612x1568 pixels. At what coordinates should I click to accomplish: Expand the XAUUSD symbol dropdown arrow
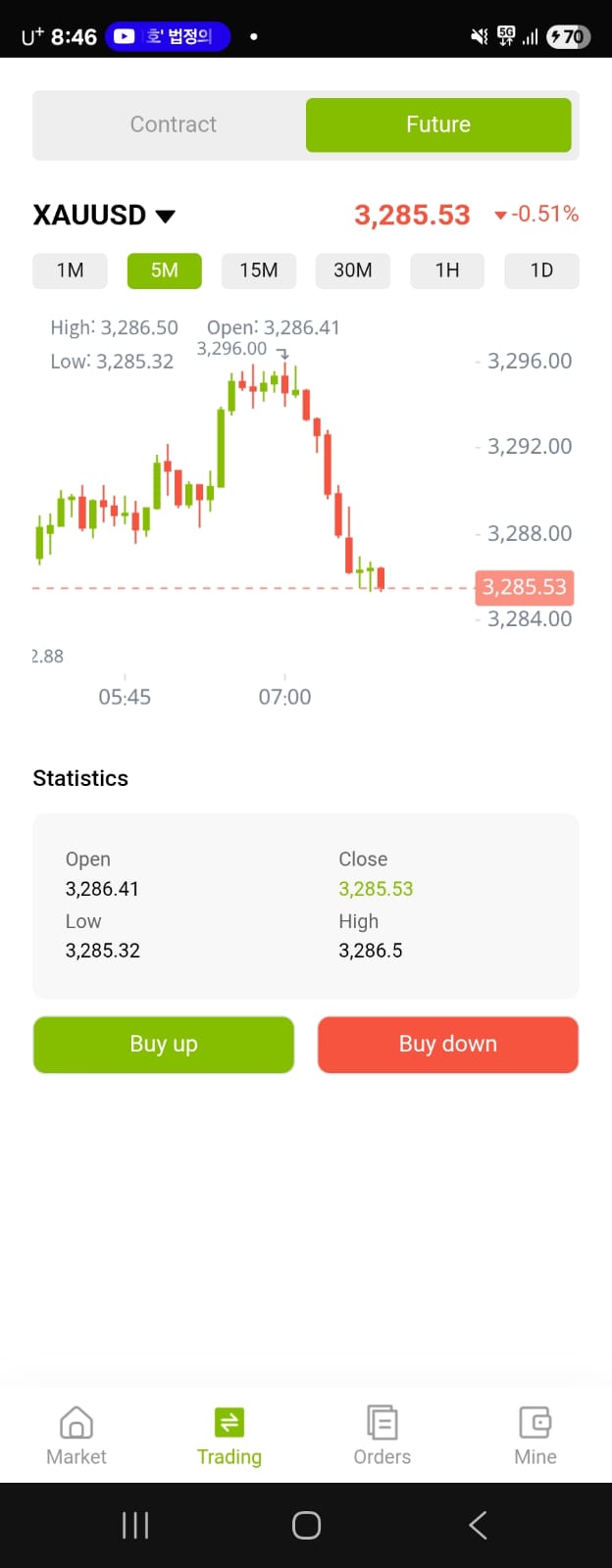click(166, 216)
